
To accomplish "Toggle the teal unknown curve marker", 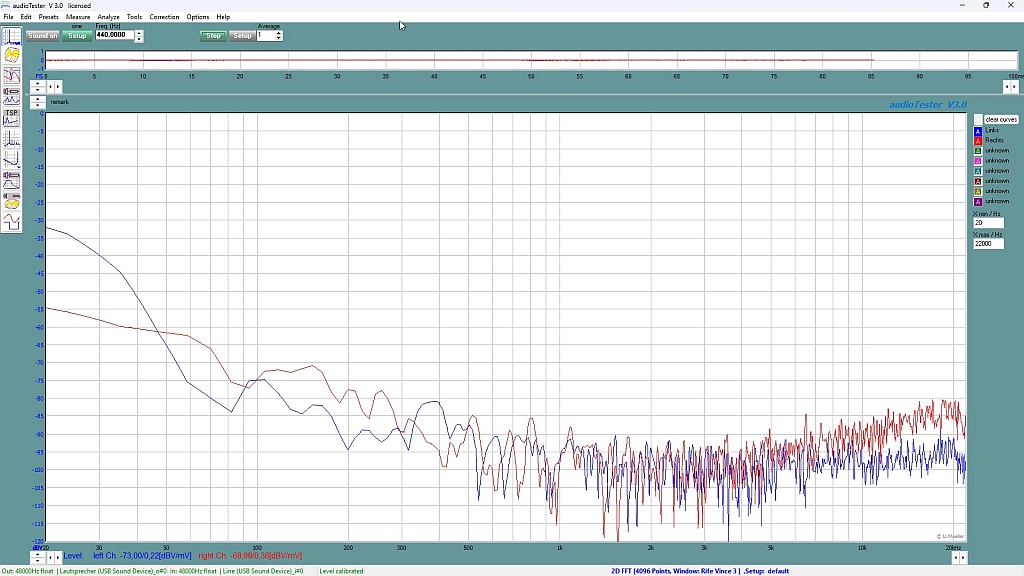I will pyautogui.click(x=978, y=171).
